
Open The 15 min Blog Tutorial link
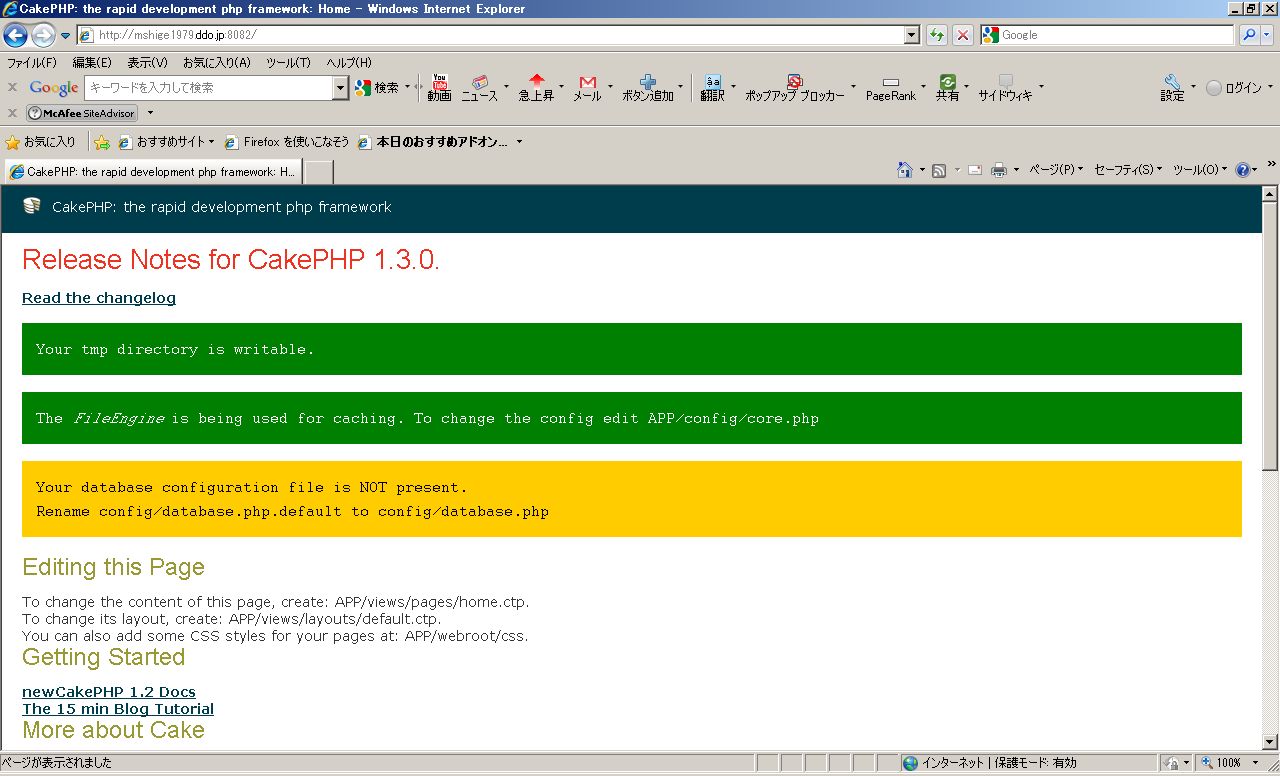[x=118, y=709]
